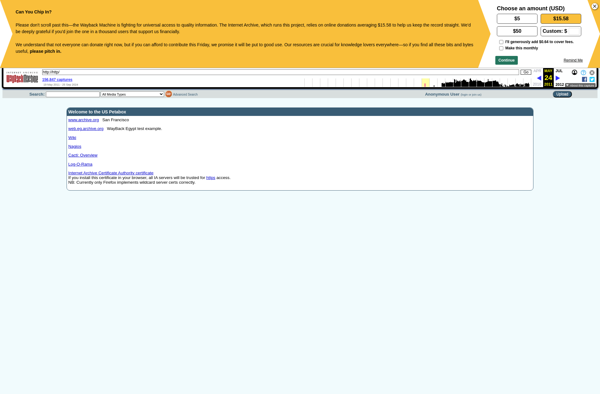The image size is (600, 394).
Task: Click the 'Can You Chip In?' heading
Action: coord(34,12)
